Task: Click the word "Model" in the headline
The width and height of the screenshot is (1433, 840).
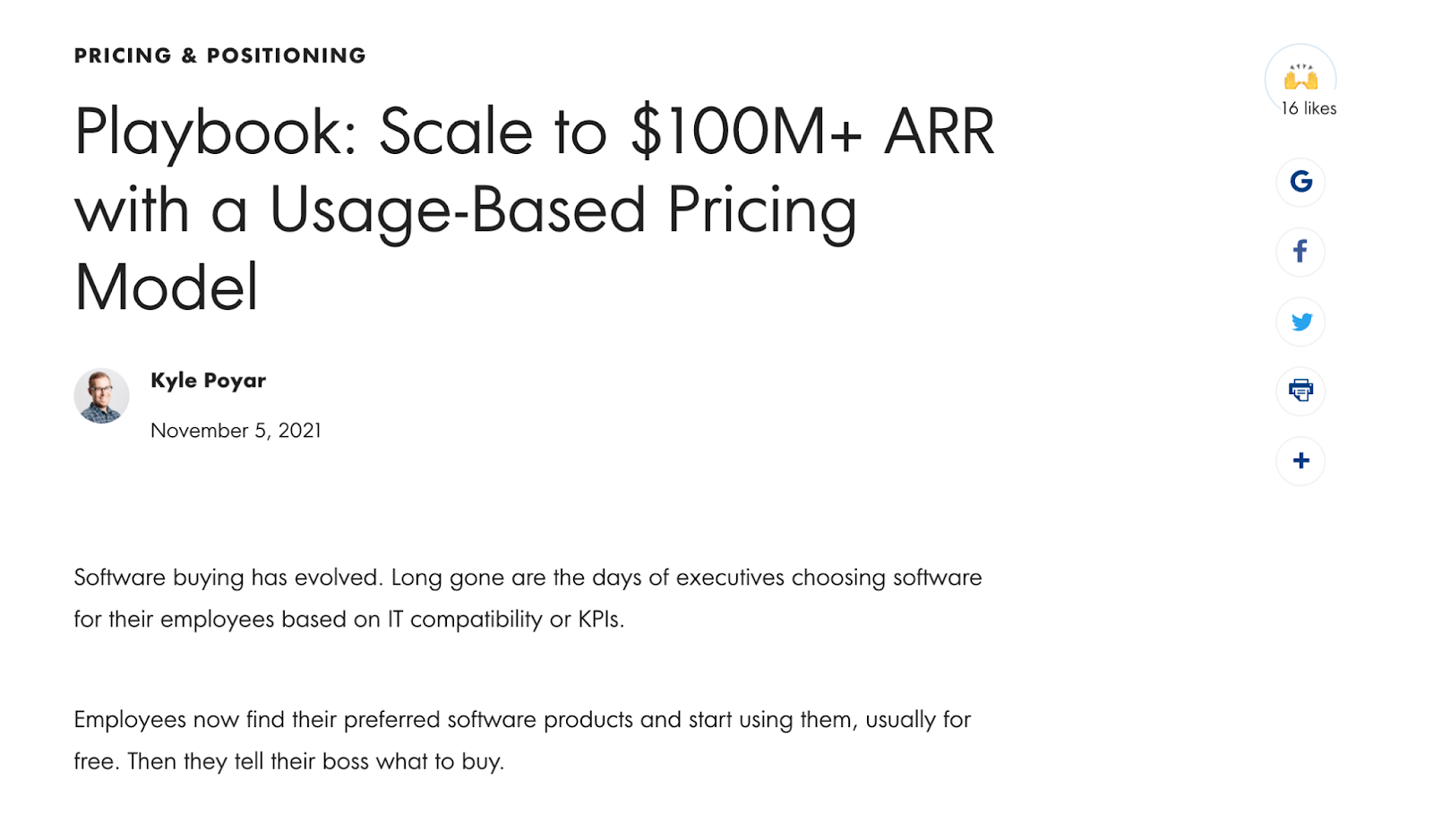Action: [167, 287]
